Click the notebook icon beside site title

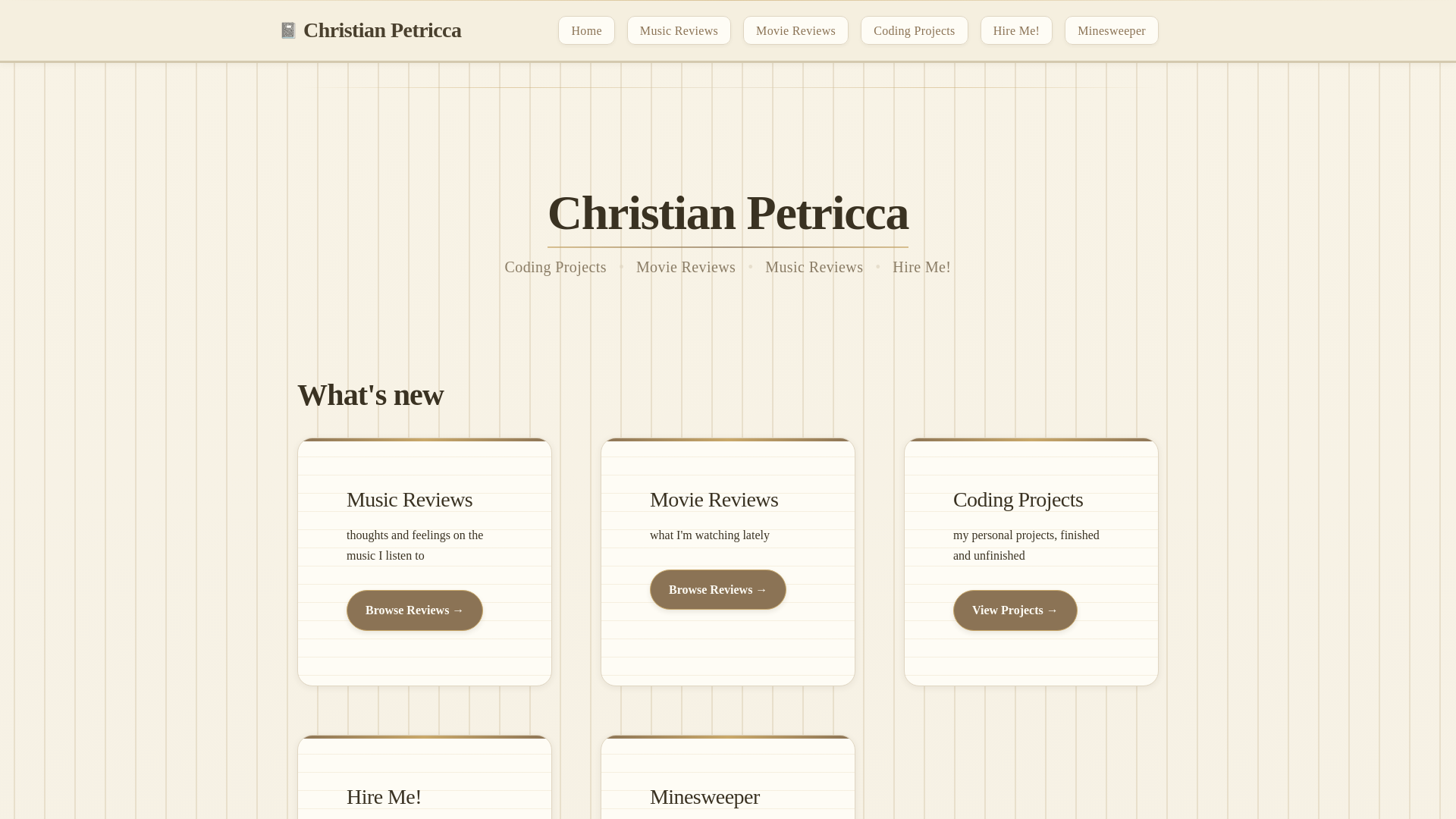[288, 30]
